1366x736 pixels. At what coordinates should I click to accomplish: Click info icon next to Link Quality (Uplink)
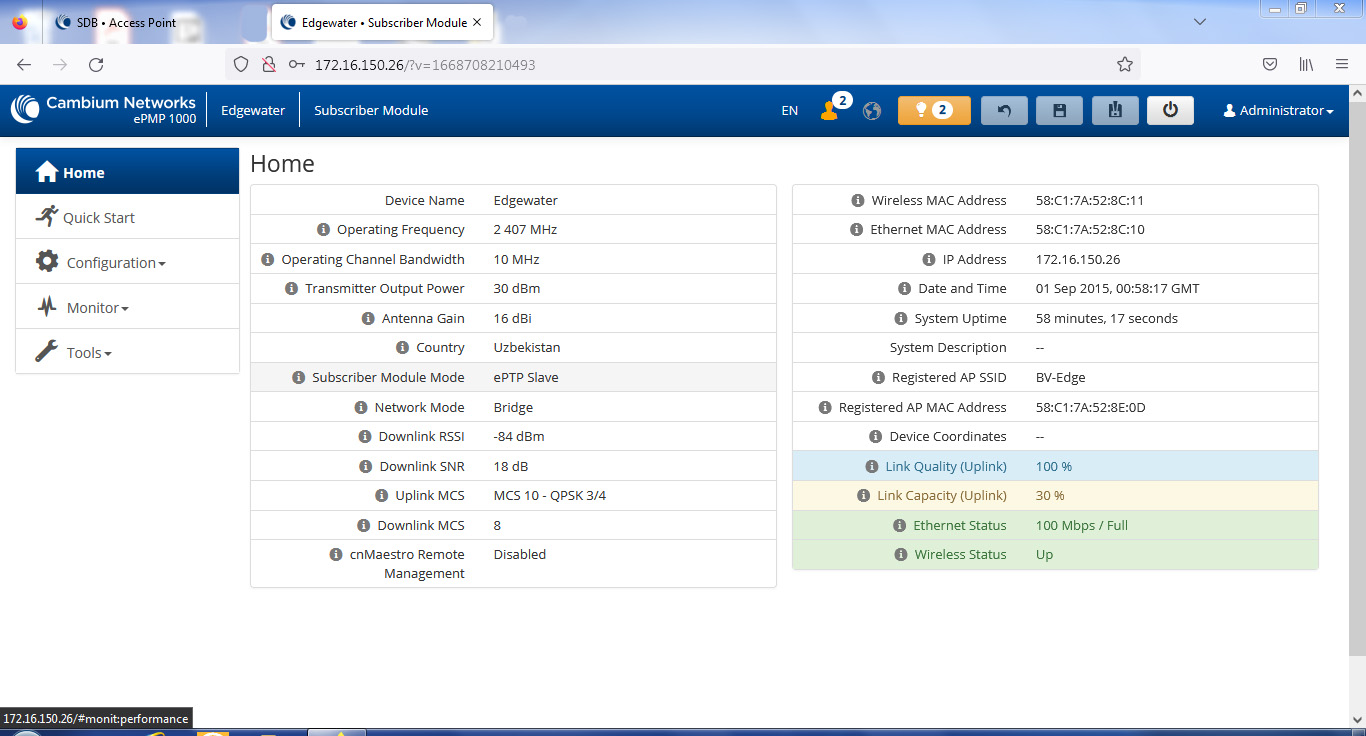(x=872, y=467)
